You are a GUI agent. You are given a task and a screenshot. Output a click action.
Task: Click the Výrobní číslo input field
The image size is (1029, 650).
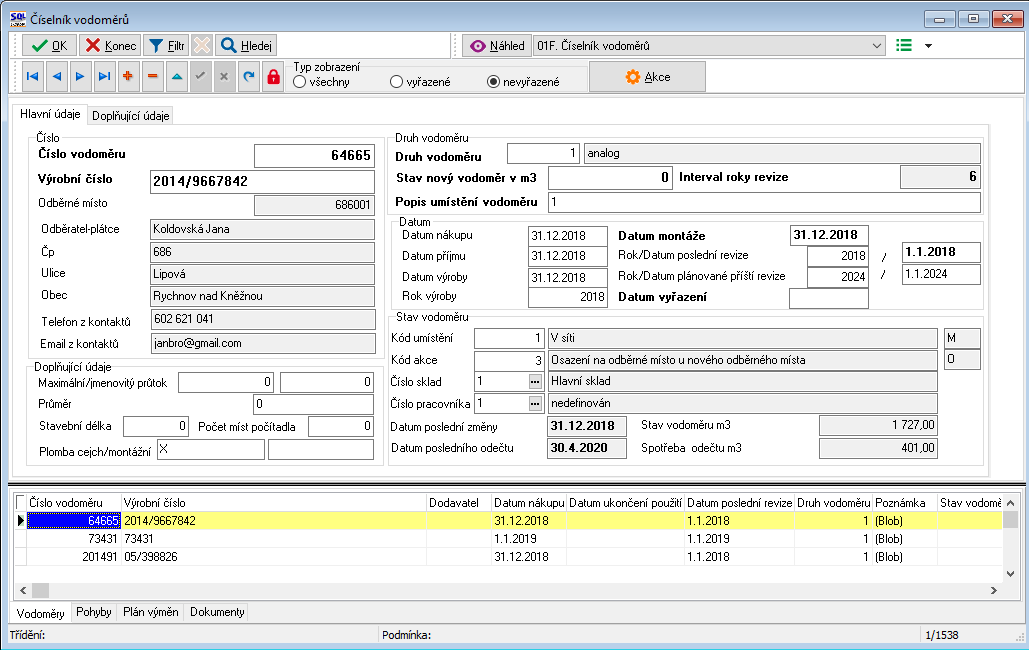click(x=262, y=181)
